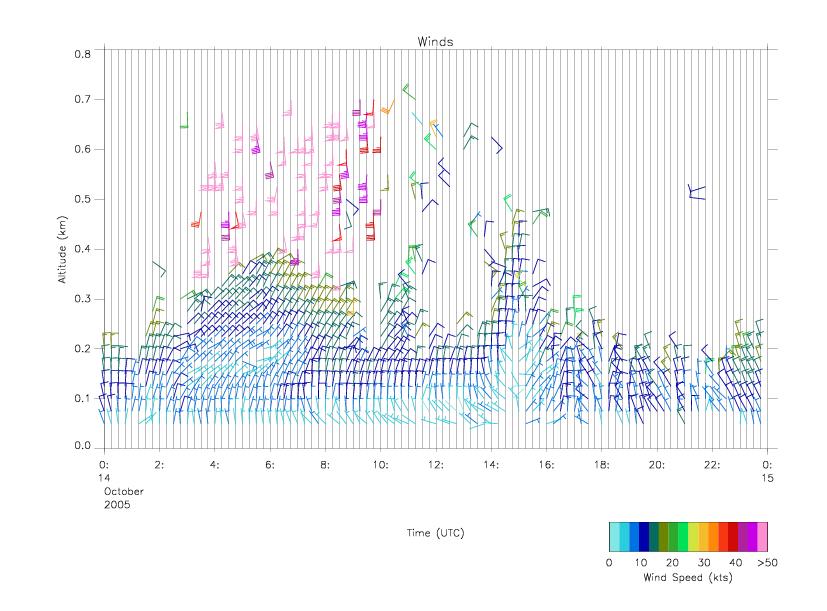Select the '16:' time tick label
The width and height of the screenshot is (827, 611).
coord(546,465)
